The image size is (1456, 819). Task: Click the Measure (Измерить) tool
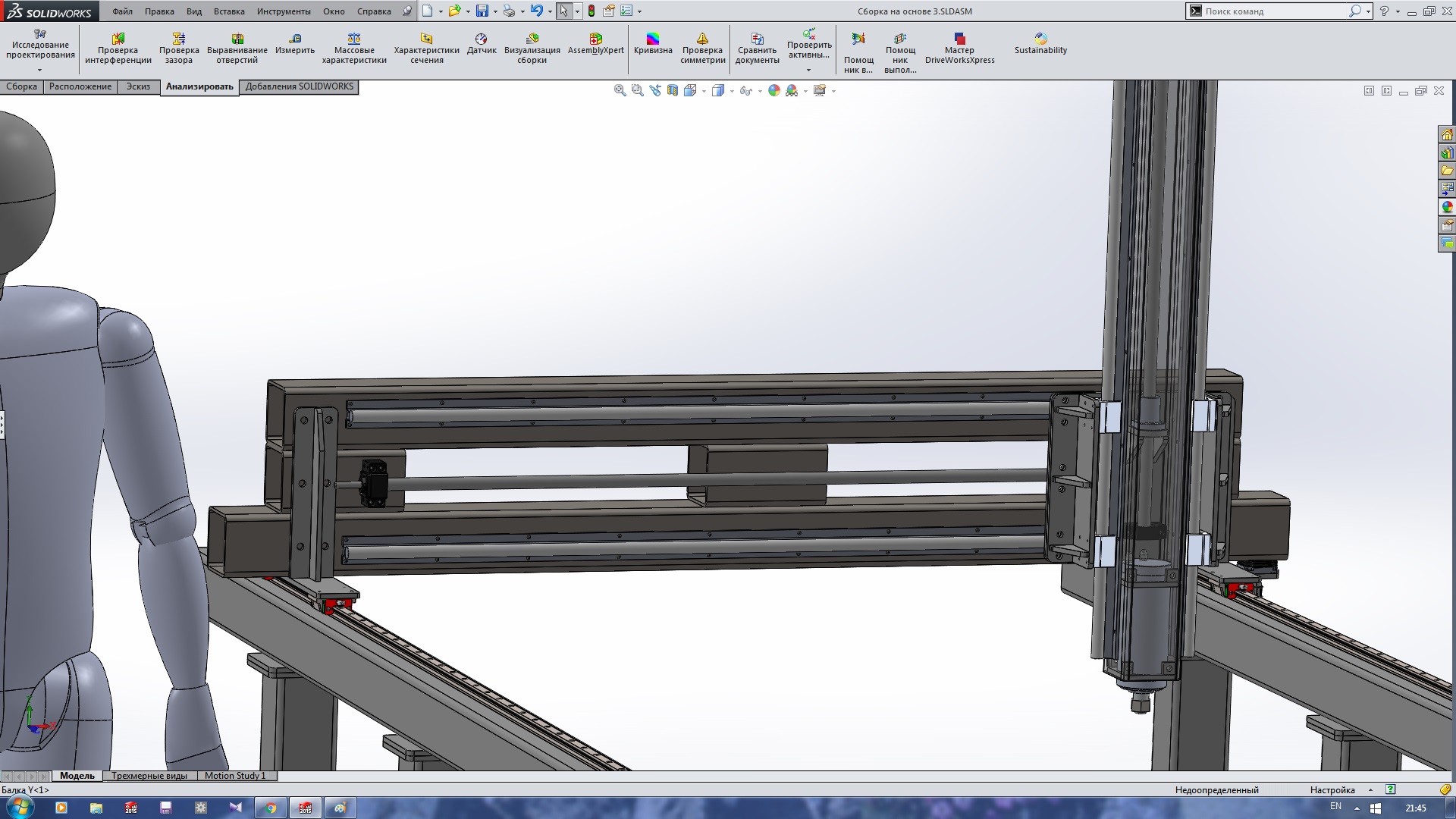tap(295, 44)
